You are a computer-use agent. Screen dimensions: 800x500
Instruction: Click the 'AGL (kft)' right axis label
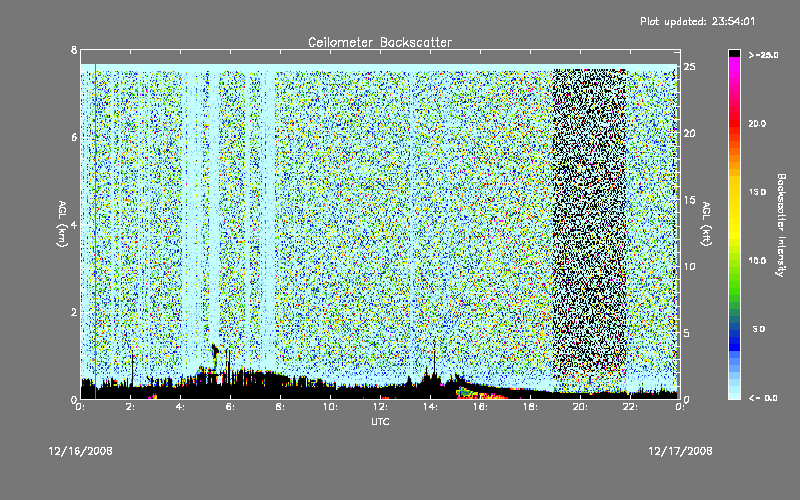pyautogui.click(x=706, y=224)
